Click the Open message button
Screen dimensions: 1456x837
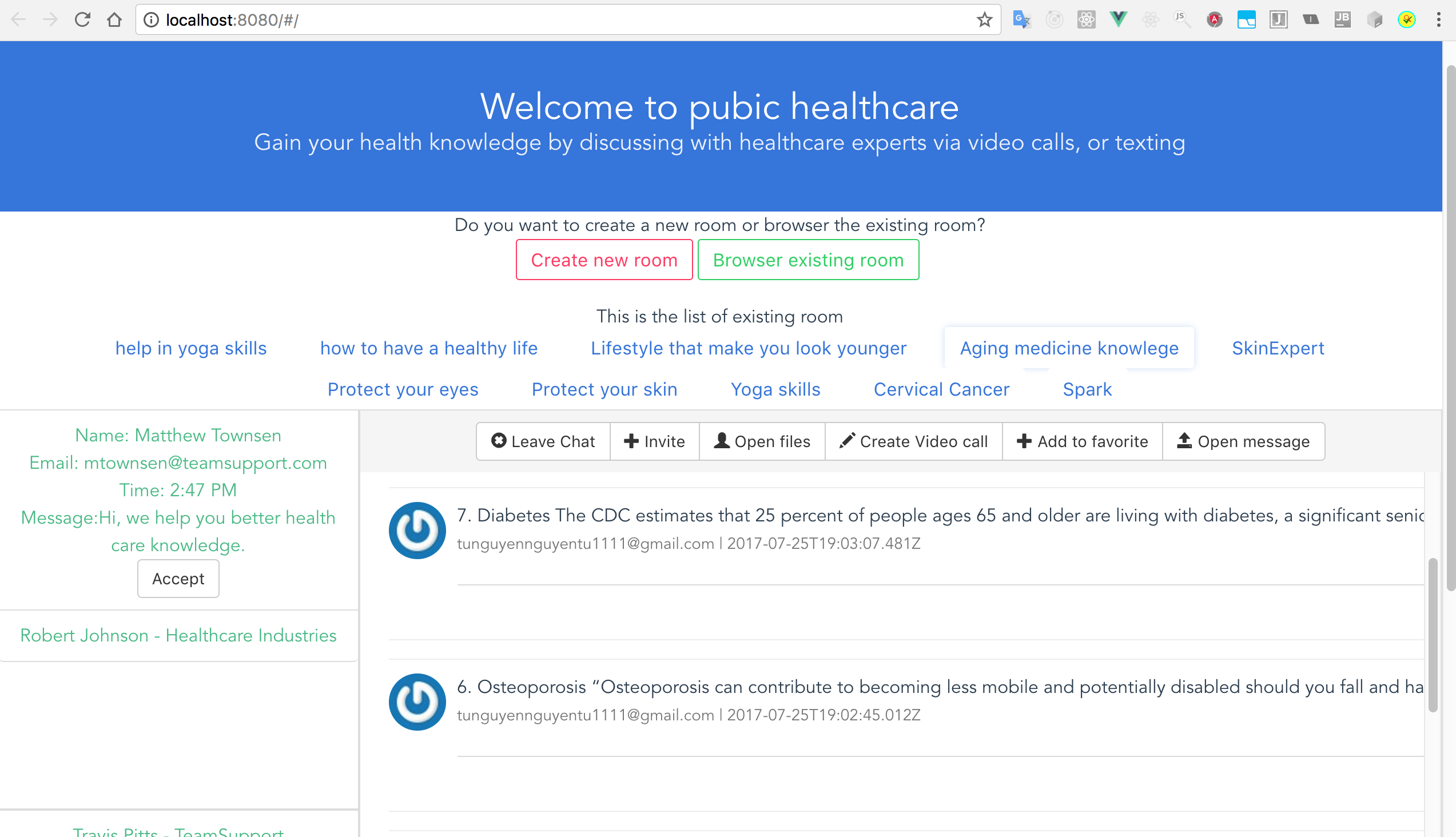pyautogui.click(x=1243, y=441)
